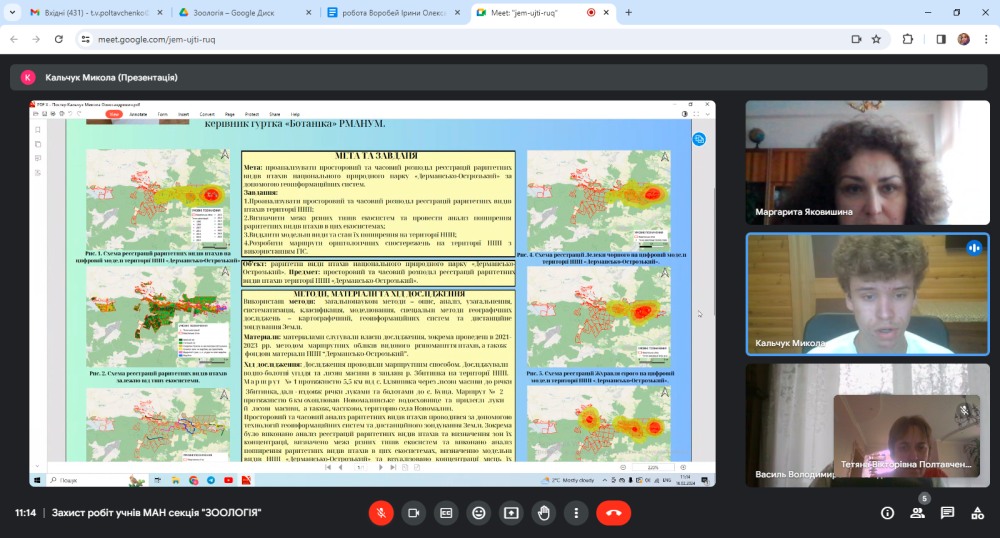Toggle the camera on or off
Screen dimensions: 1000x538
413,513
